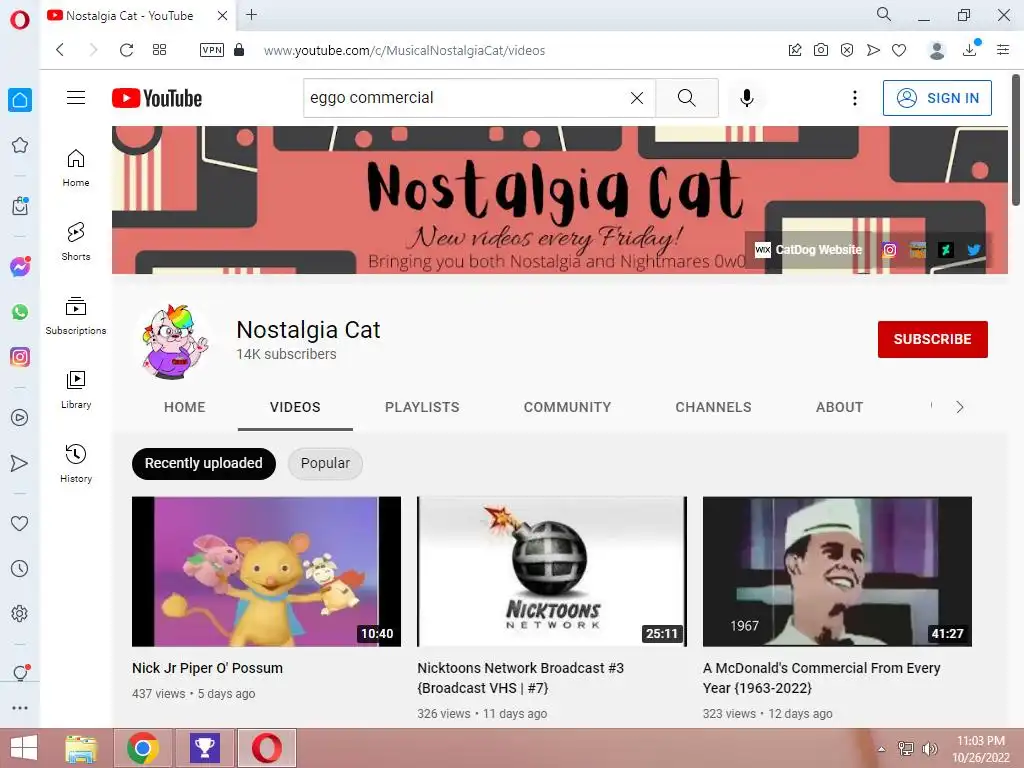Screen dimensions: 1024x768
Task: Open Opera sidebar history clock
Action: [x=20, y=569]
